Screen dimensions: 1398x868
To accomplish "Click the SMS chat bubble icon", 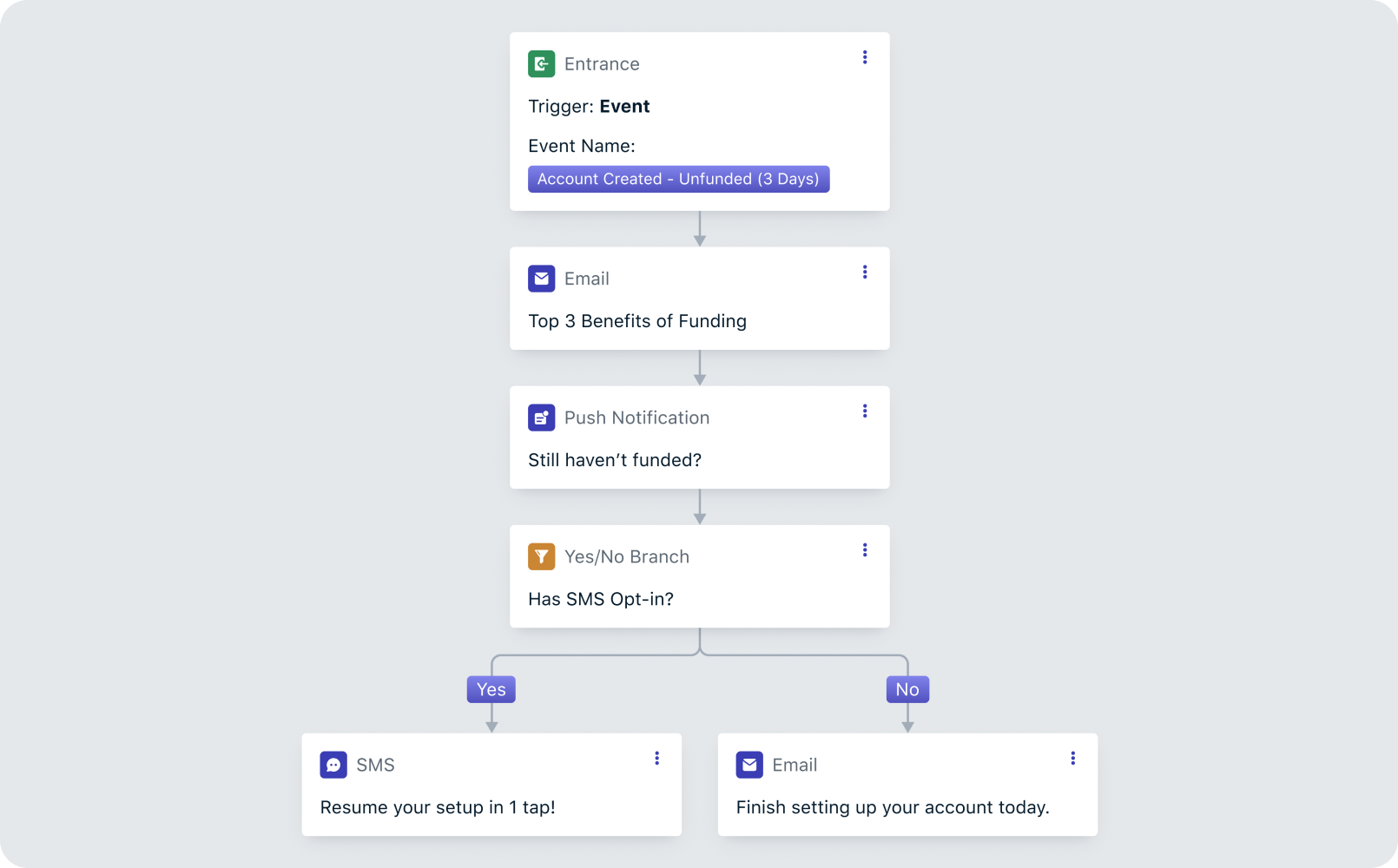I will click(333, 765).
